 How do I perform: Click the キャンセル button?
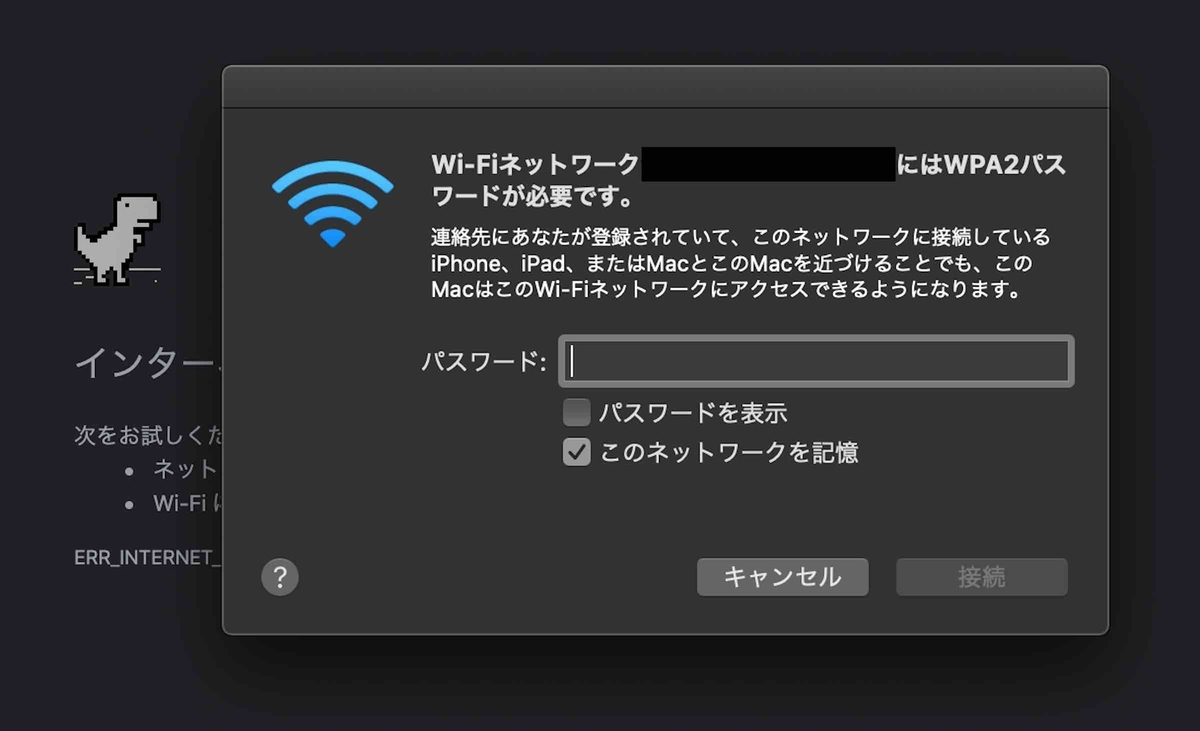[783, 577]
